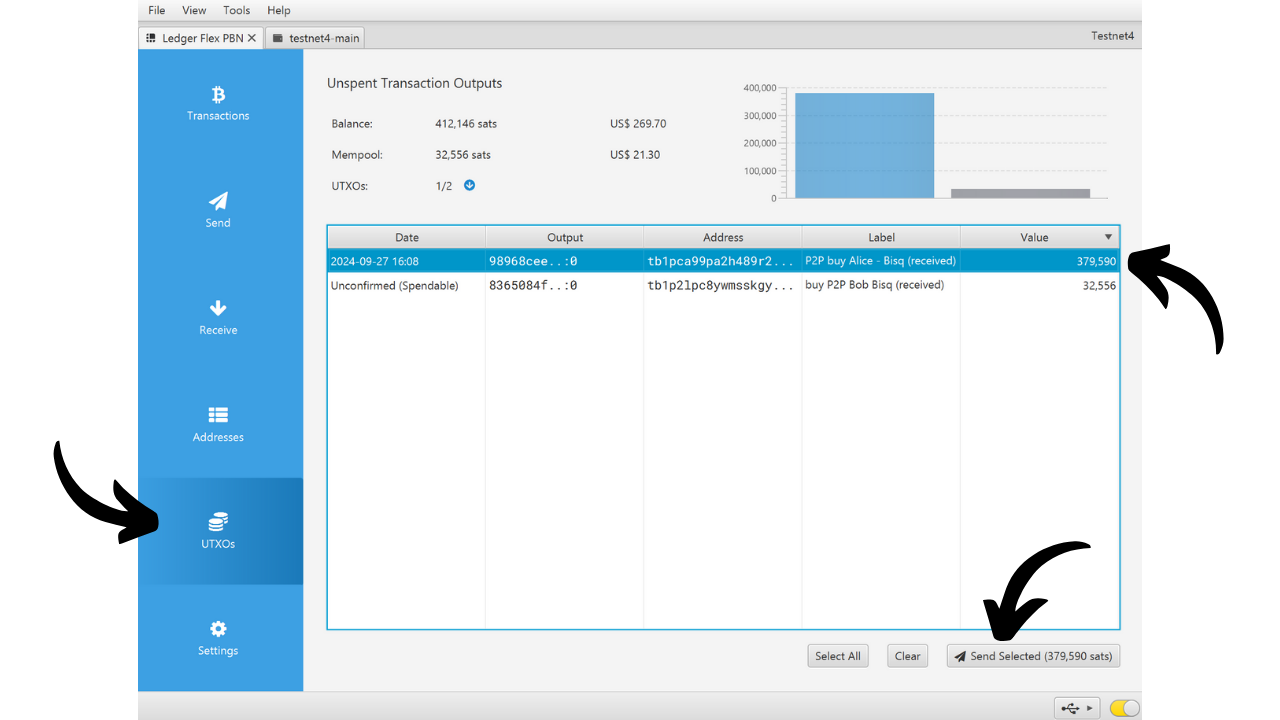The image size is (1280, 720).
Task: Close the Ledger Flex PBN tab
Action: 252,38
